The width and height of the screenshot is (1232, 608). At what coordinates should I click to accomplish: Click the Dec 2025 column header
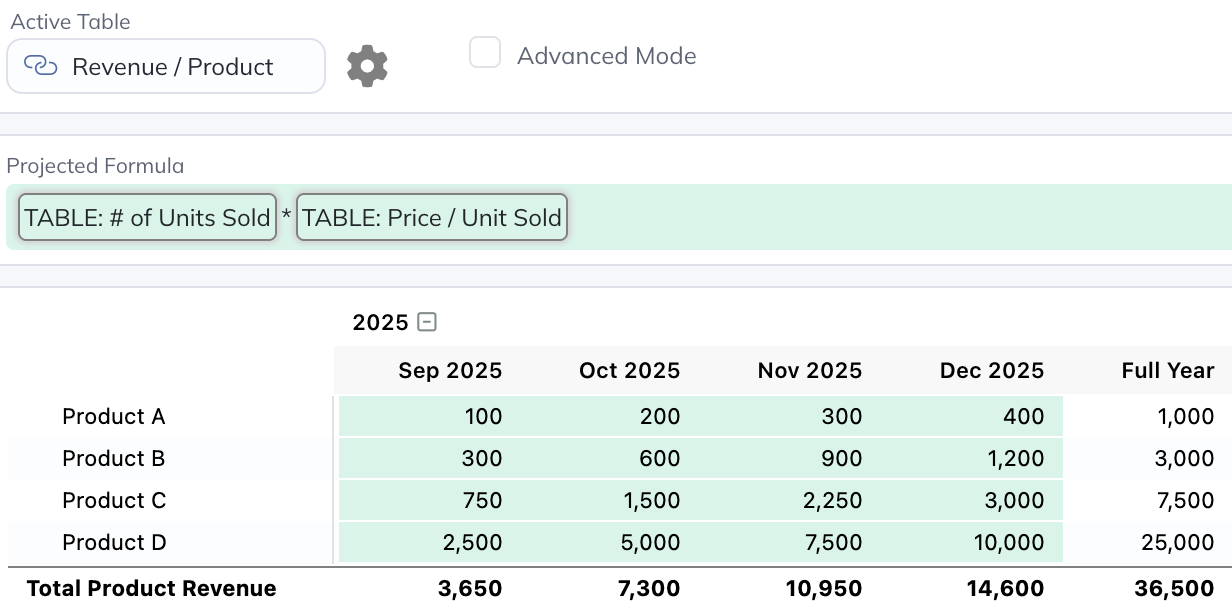click(991, 371)
